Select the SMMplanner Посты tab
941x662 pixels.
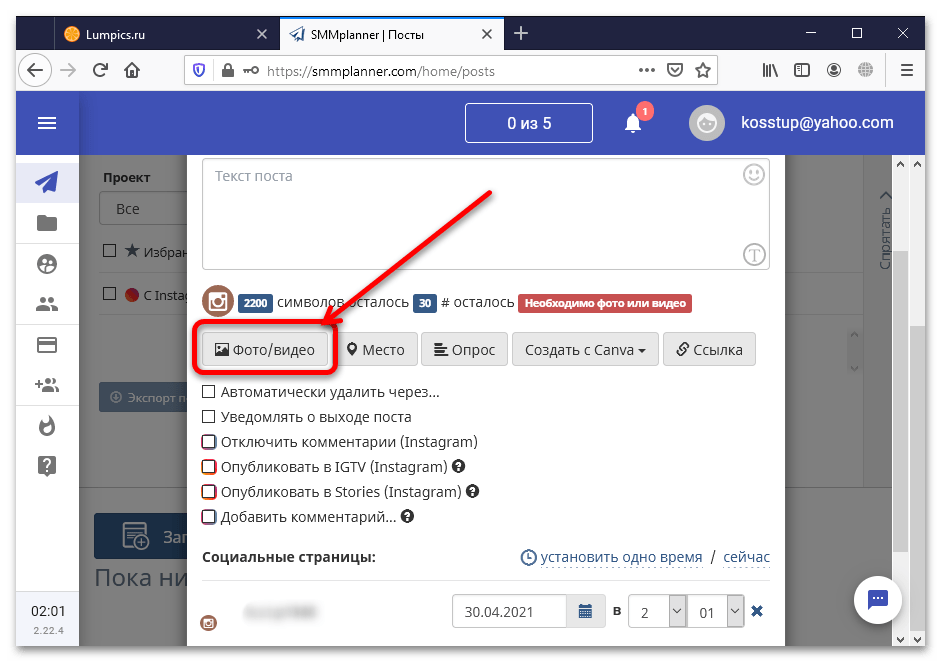[x=391, y=34]
